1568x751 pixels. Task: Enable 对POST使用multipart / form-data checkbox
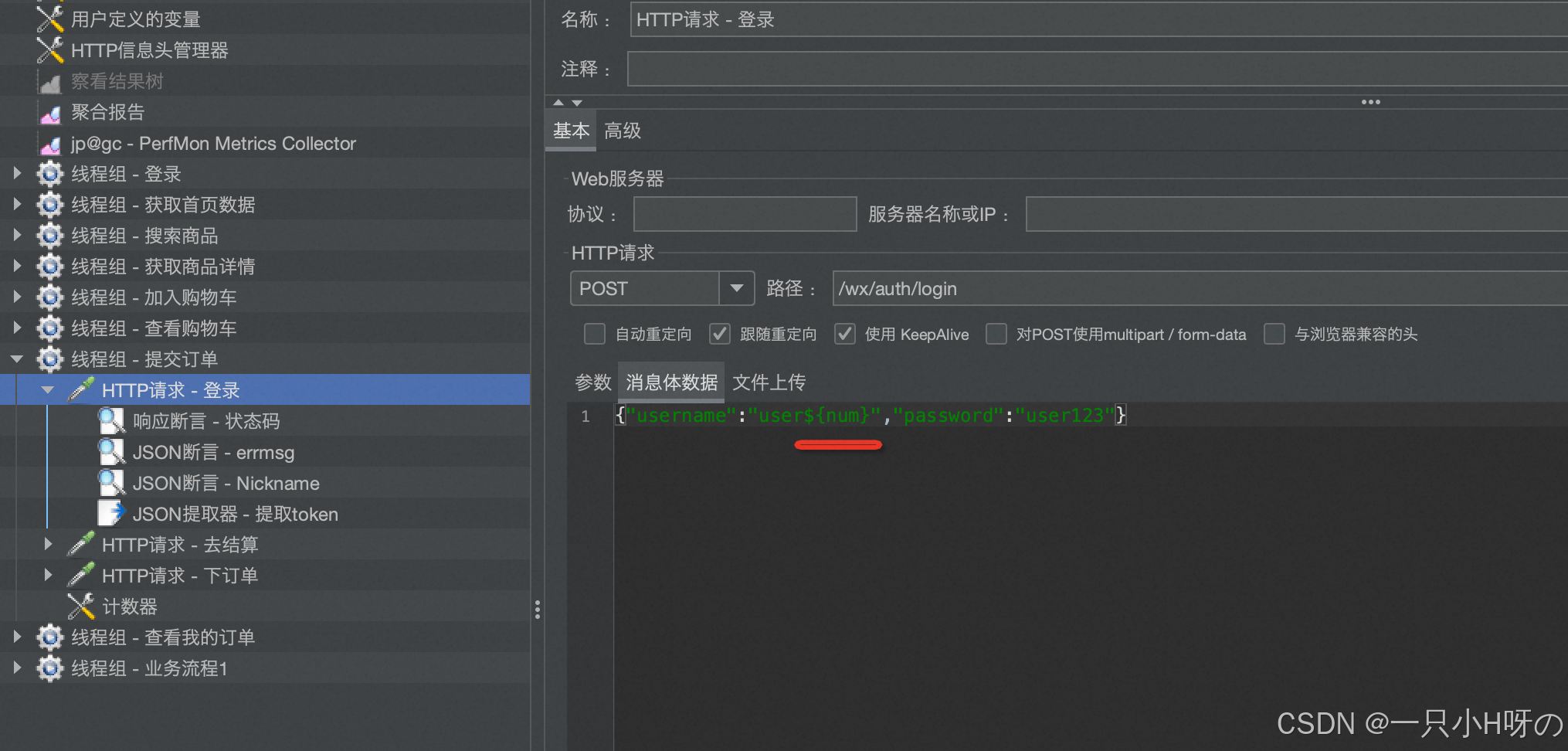coord(996,334)
